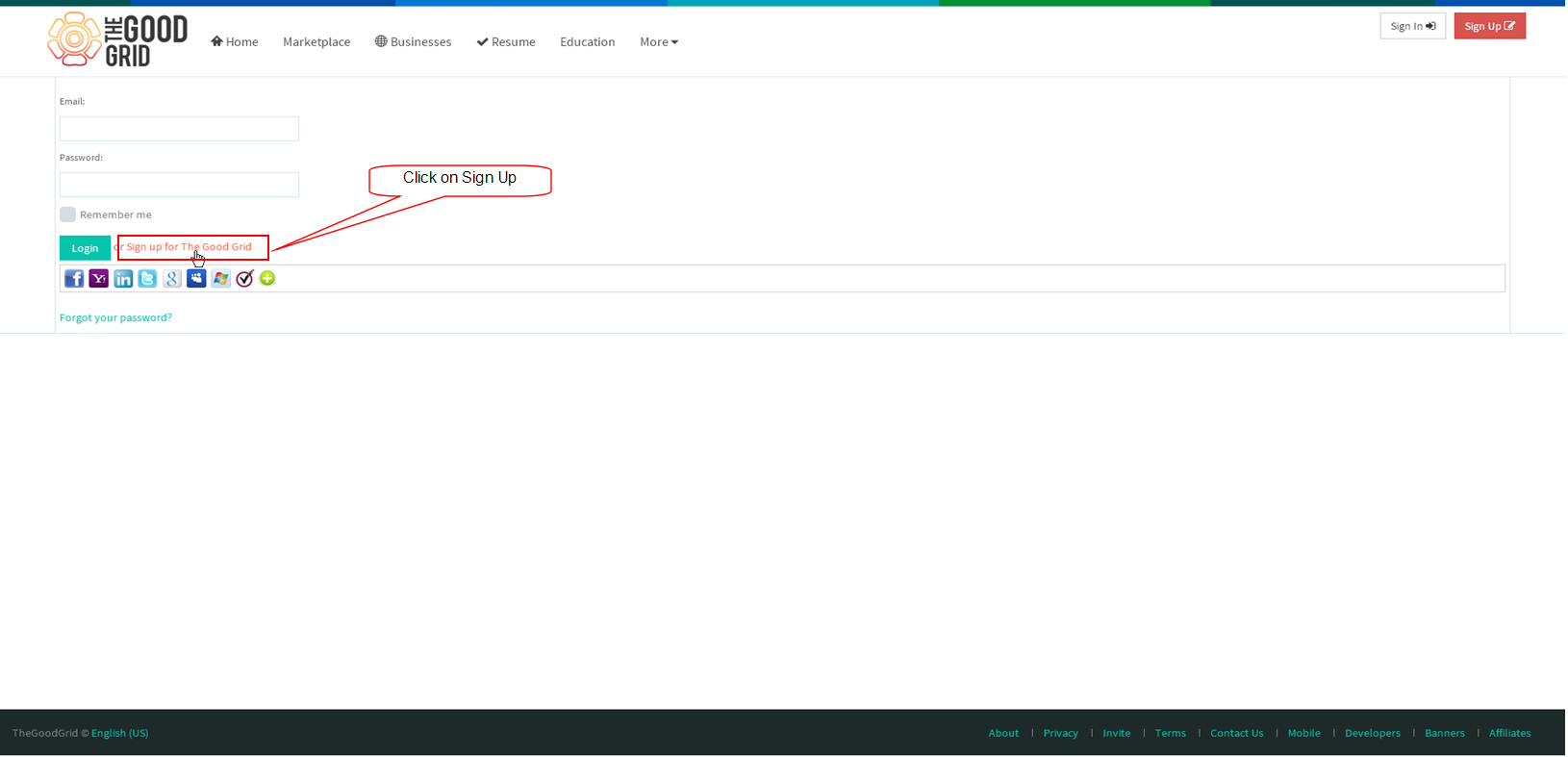Open the English (US) language selector

click(x=120, y=734)
